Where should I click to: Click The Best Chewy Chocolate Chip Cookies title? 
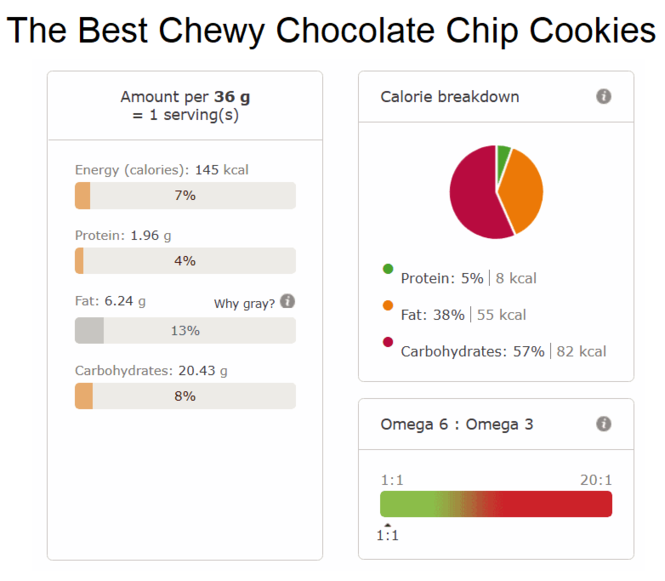(x=331, y=31)
